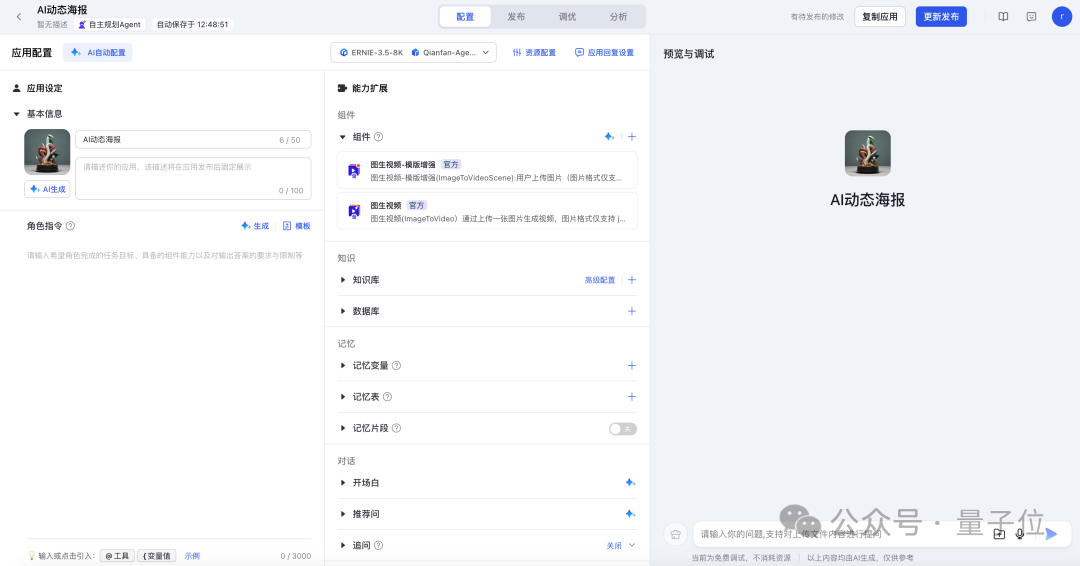Click the 自主规划Agent tag
The image size is (1080, 566).
click(110, 24)
